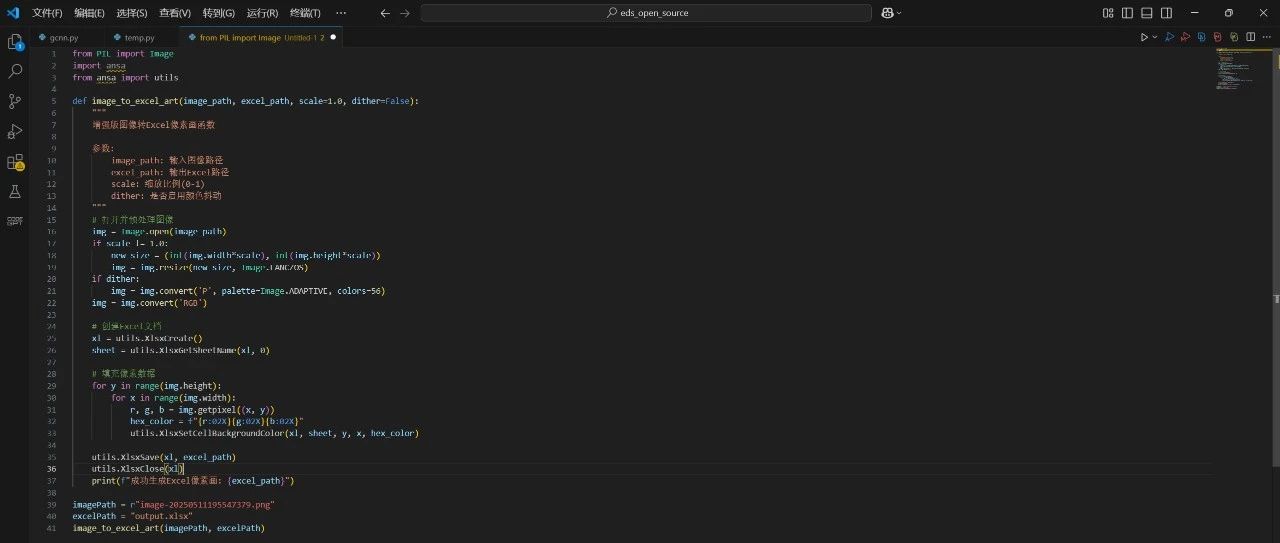Viewport: 1280px width, 543px height.
Task: Click the yellow-green icon in the editor toolbar
Action: [1234, 37]
